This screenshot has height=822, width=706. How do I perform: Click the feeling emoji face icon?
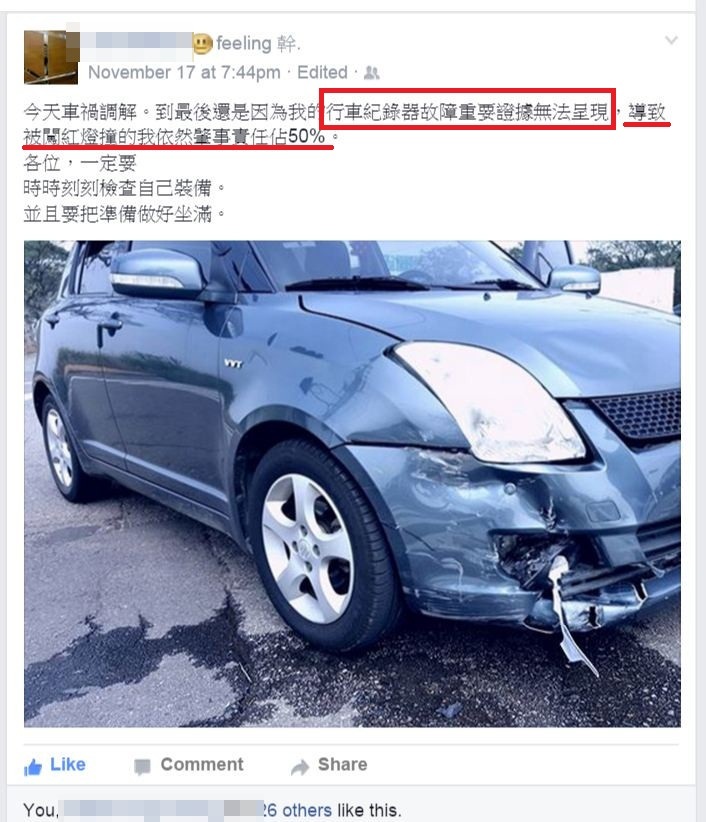[203, 44]
